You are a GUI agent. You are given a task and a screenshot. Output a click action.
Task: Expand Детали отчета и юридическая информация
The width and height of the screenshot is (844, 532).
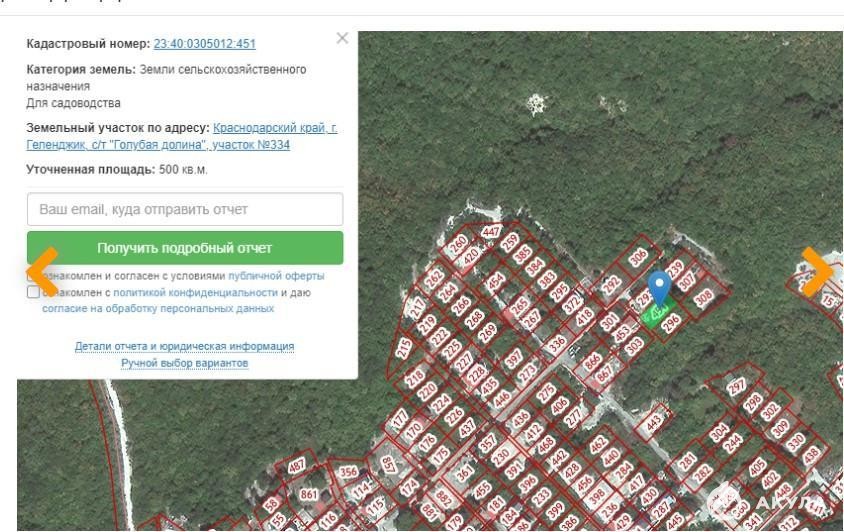pyautogui.click(x=185, y=346)
